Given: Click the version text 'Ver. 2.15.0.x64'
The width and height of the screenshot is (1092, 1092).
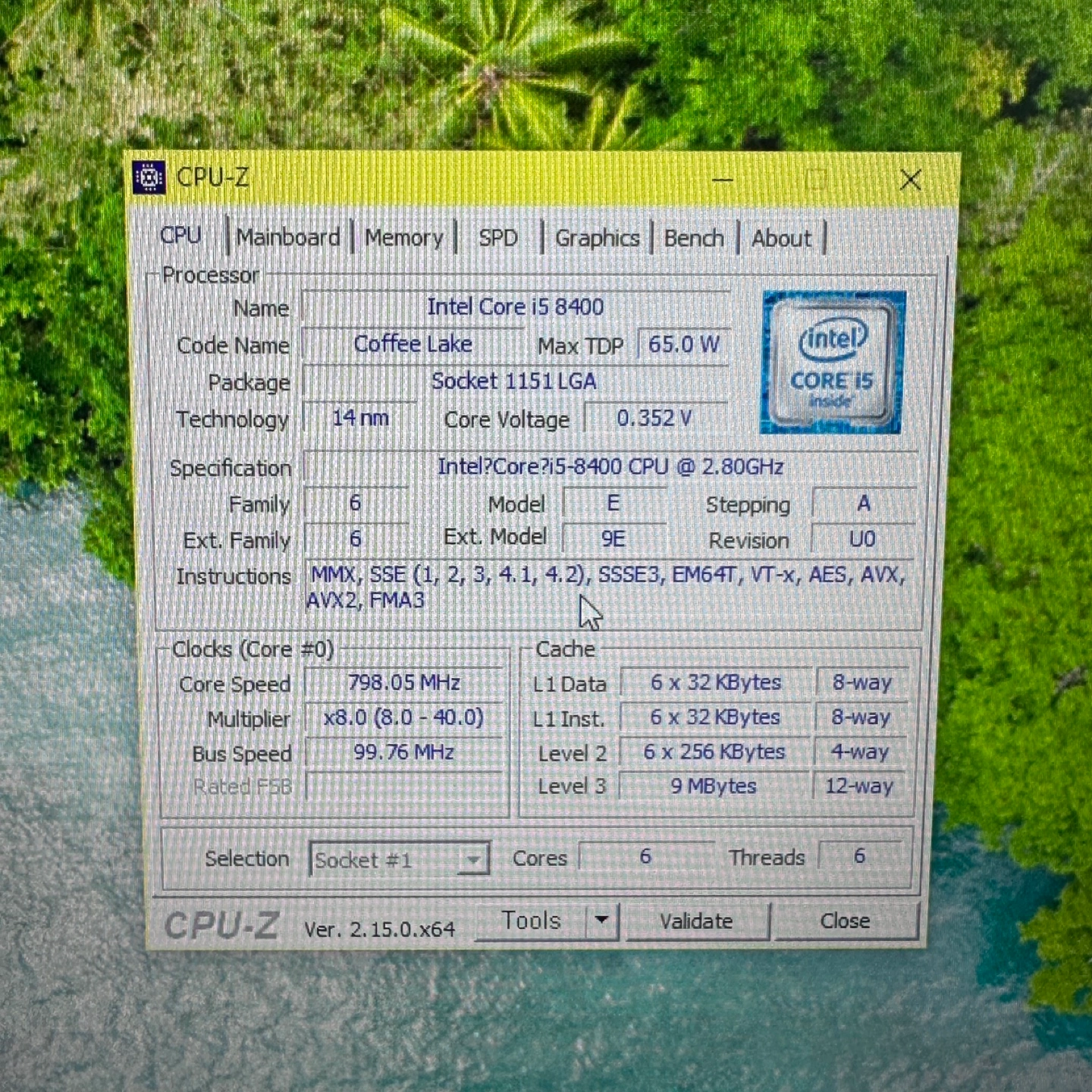Looking at the screenshot, I should click(x=379, y=929).
